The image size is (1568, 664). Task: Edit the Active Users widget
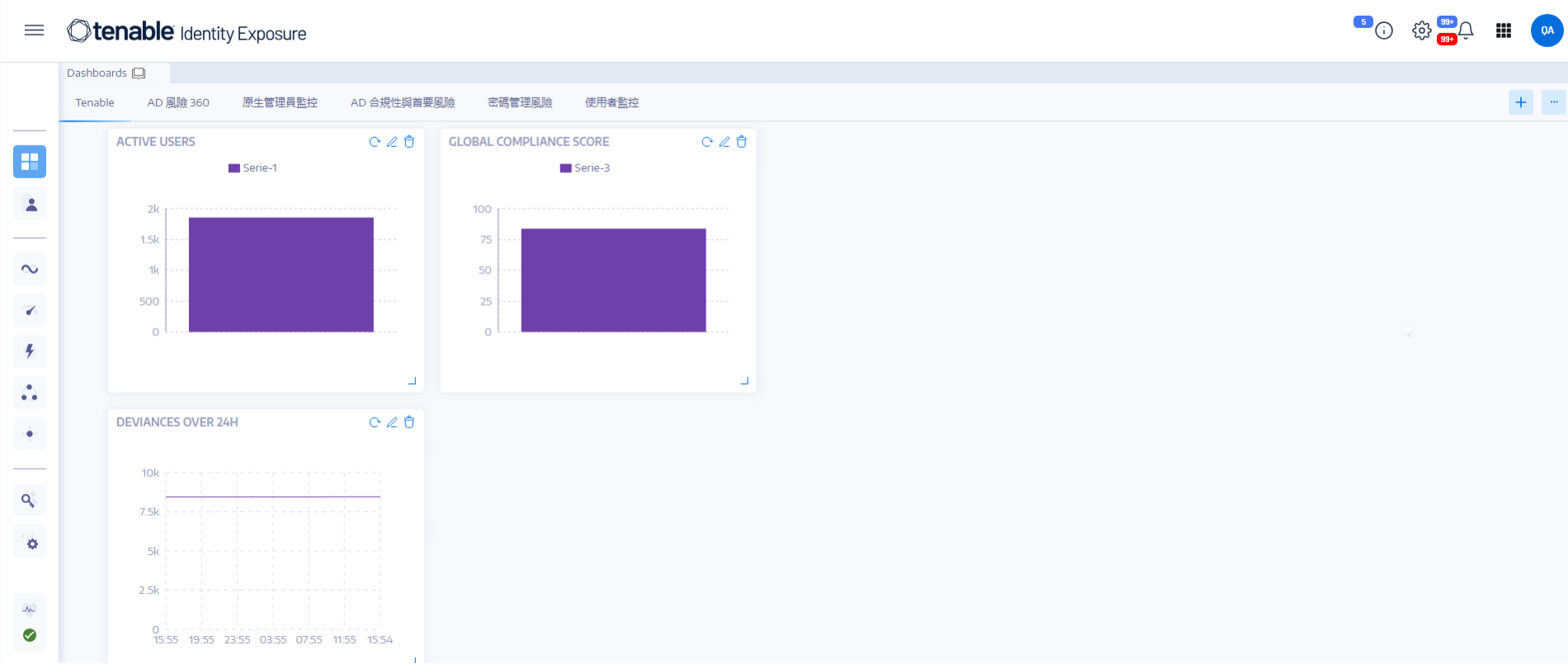(392, 142)
